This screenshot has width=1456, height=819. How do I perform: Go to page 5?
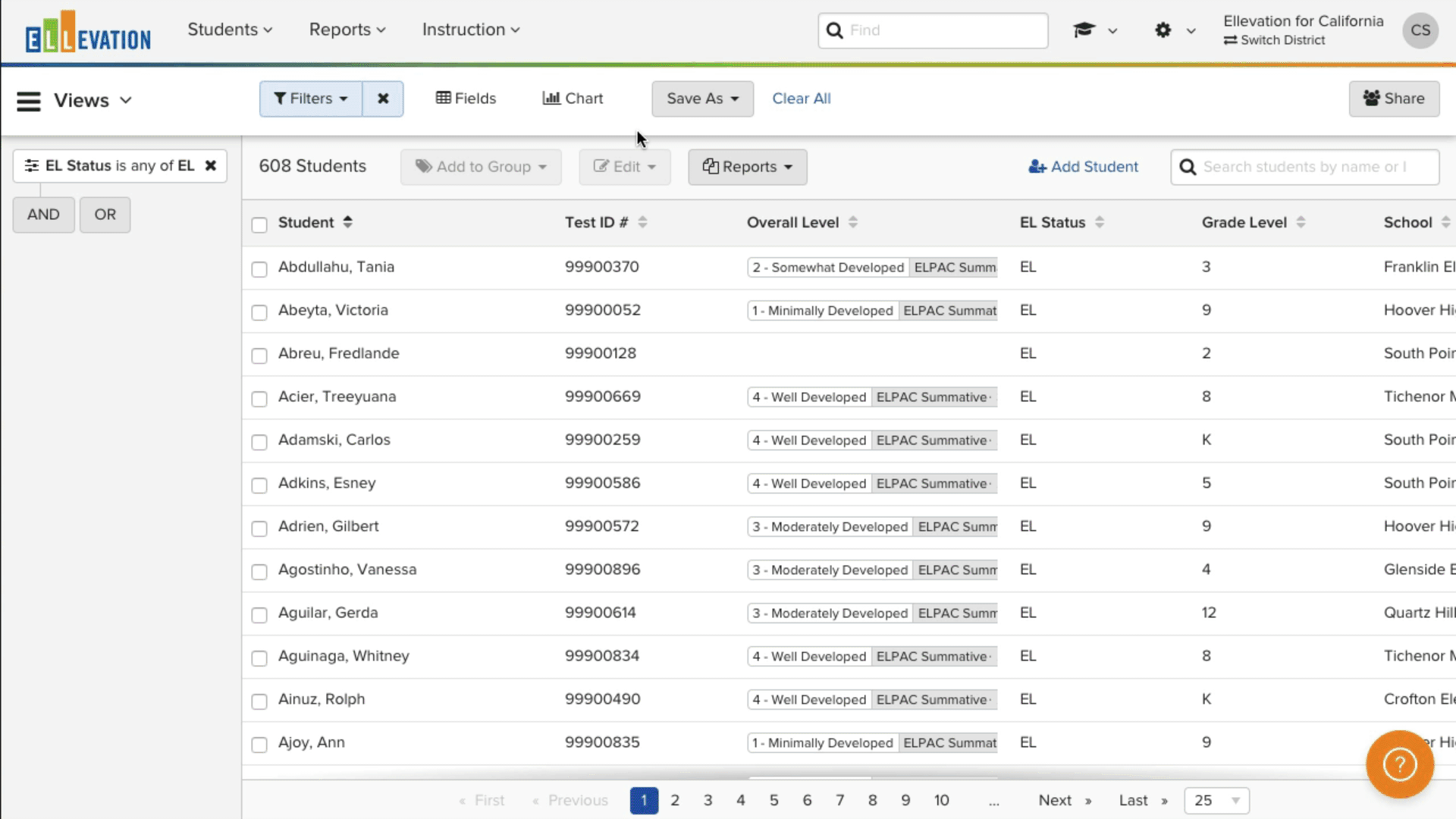coord(773,800)
